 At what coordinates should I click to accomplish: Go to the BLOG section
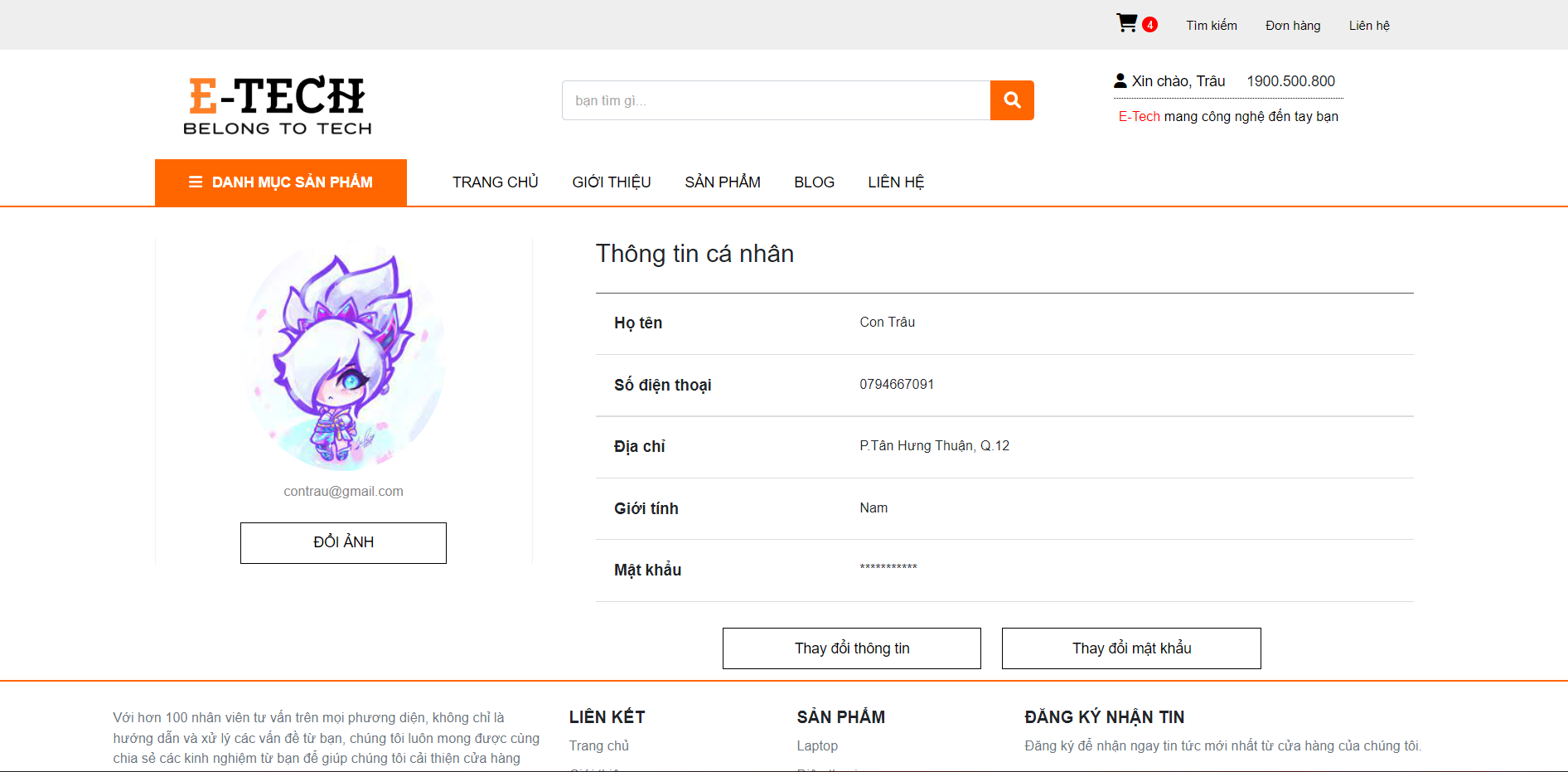pos(814,182)
